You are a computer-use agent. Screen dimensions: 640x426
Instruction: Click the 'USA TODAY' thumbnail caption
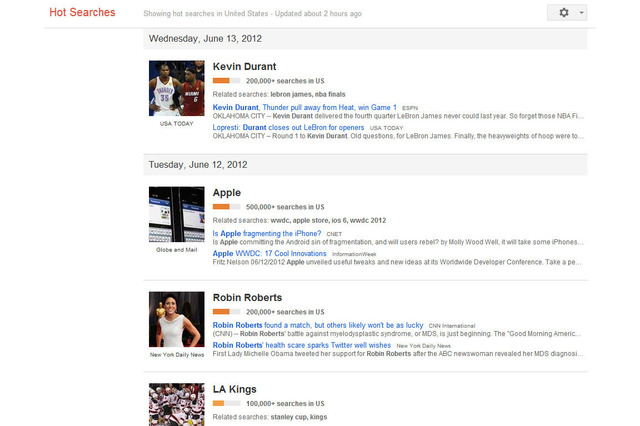click(x=177, y=124)
